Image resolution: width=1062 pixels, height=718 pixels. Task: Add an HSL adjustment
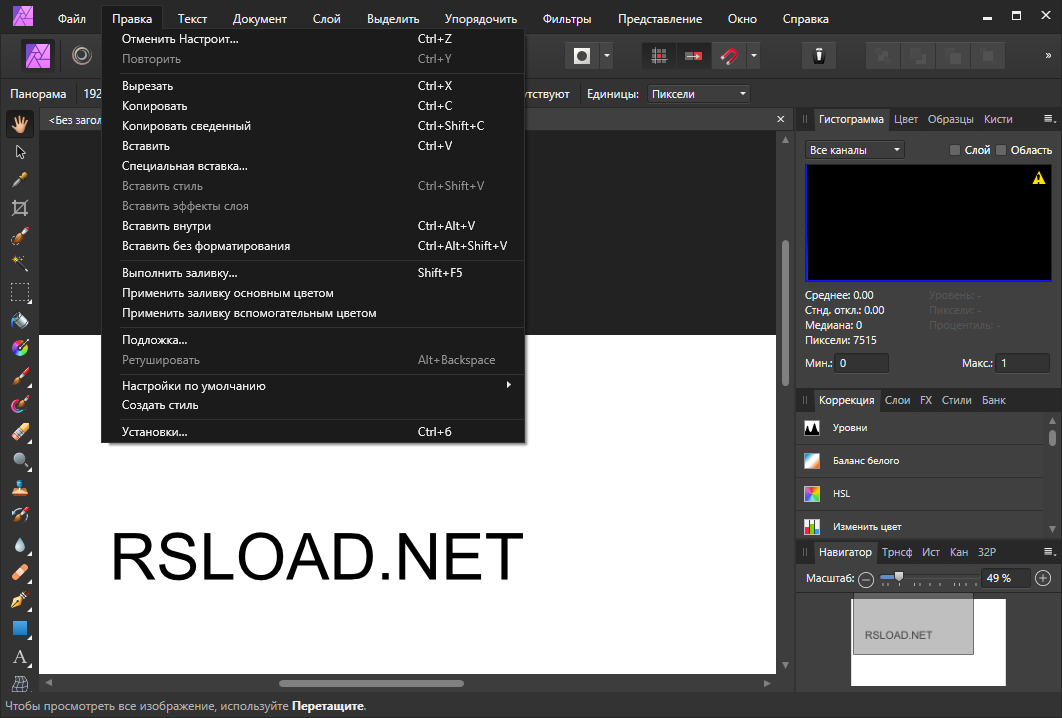[921, 494]
